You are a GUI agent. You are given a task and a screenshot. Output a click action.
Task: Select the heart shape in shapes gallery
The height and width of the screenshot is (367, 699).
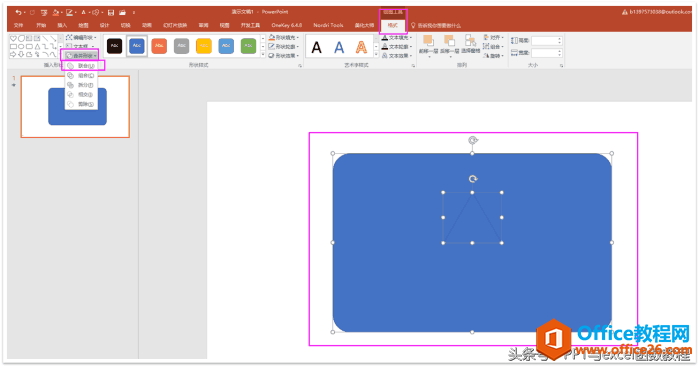pos(13,38)
